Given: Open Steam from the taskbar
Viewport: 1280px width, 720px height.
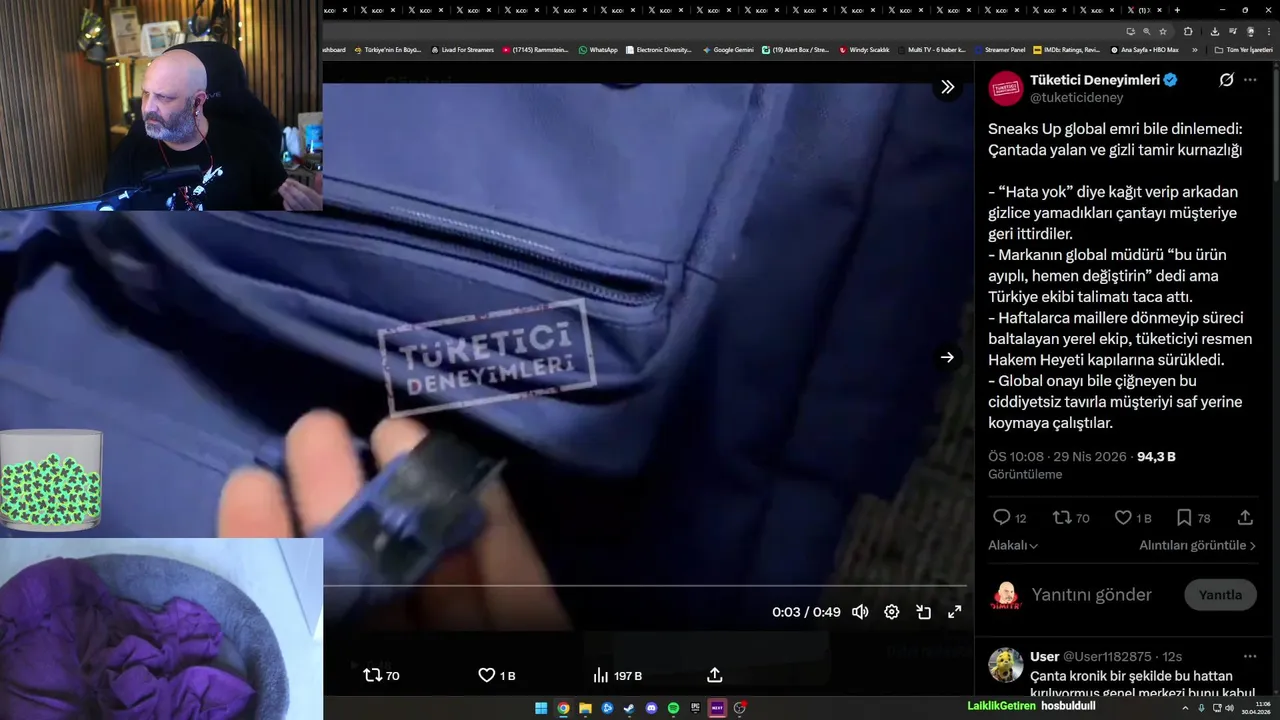Looking at the screenshot, I should pos(629,708).
